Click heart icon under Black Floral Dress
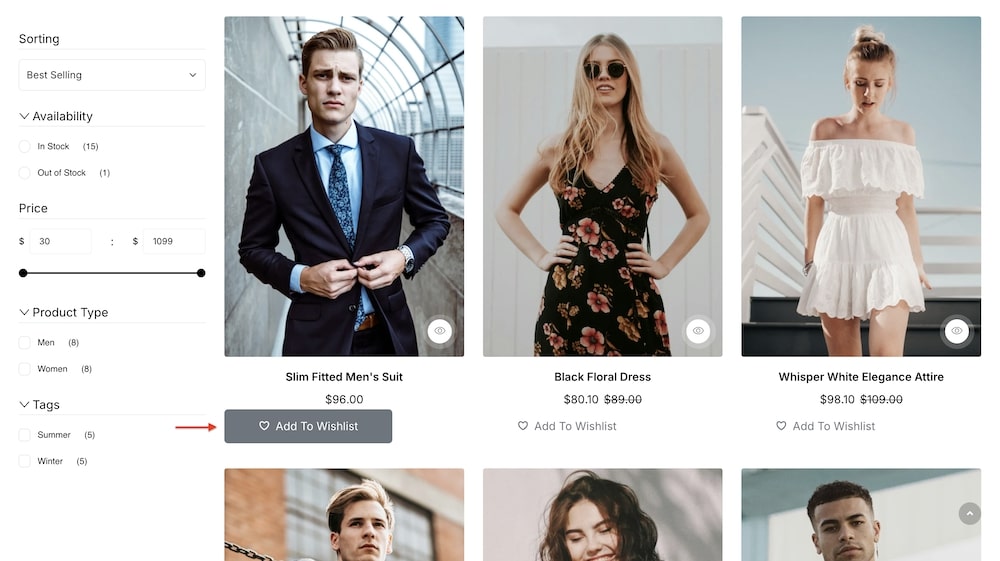Image resolution: width=1000 pixels, height=561 pixels. click(x=523, y=426)
